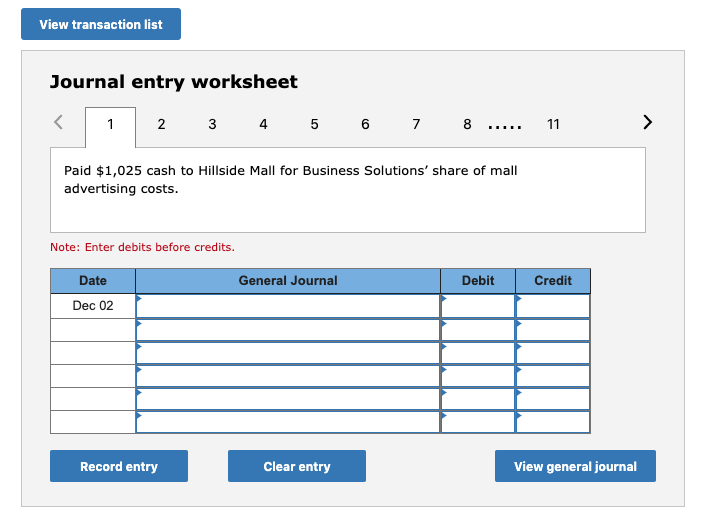Select the General Journal cell for Dec 02
708x522 pixels.
[288, 306]
